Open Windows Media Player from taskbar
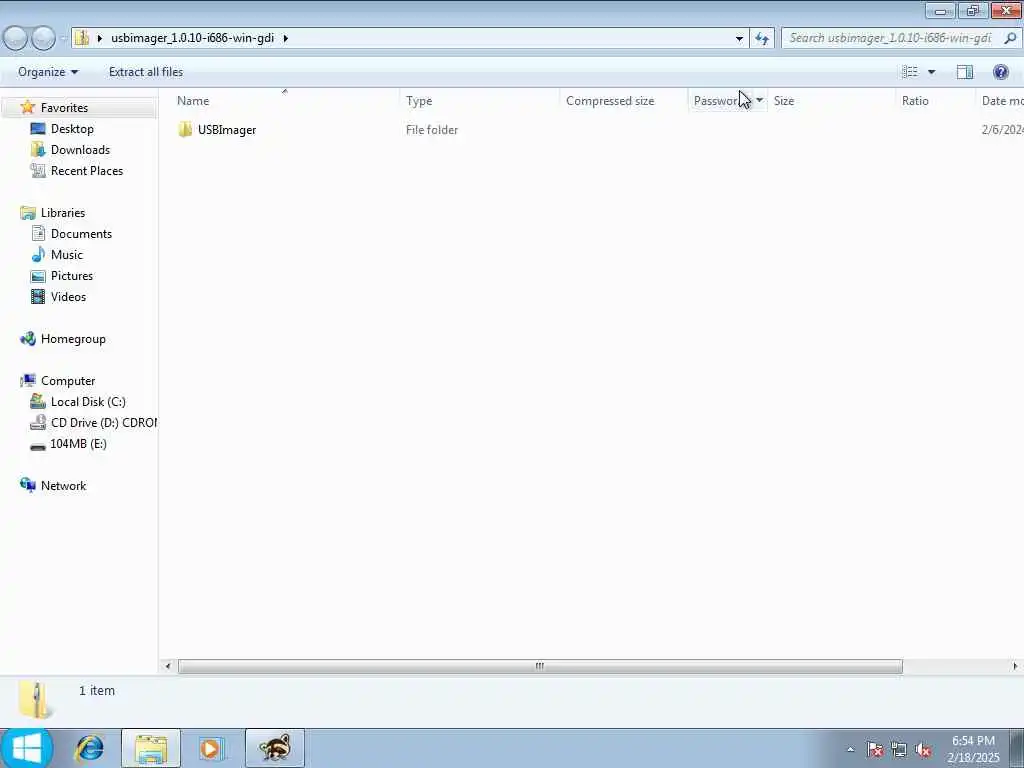 (210, 748)
